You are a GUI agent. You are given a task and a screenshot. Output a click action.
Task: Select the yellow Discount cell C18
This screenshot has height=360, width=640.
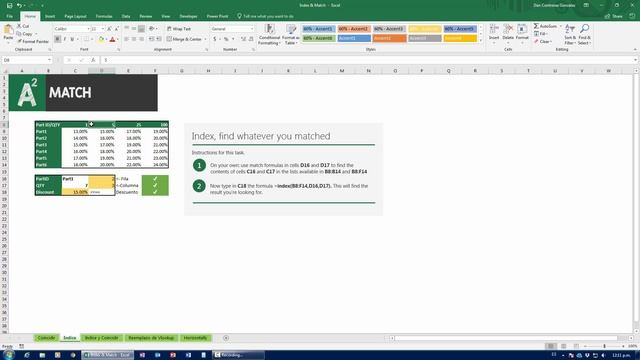(x=75, y=192)
